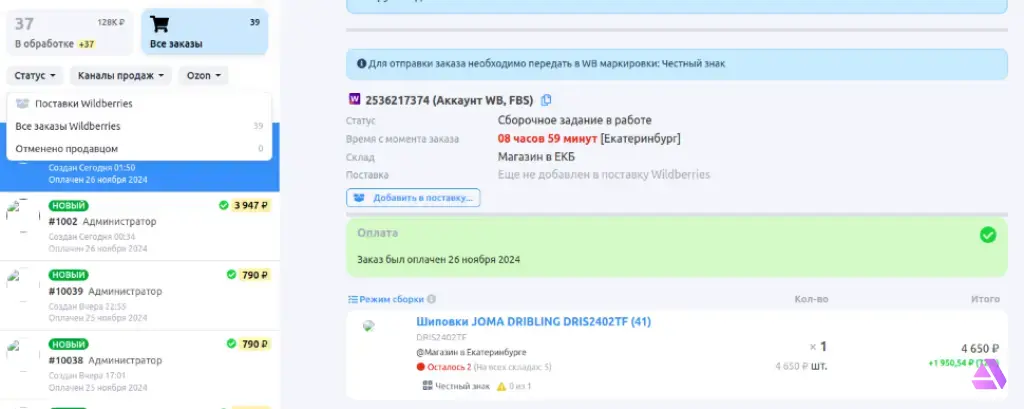This screenshot has height=409, width=1024.
Task: Open the Каналы продаж dropdown
Action: tap(121, 76)
